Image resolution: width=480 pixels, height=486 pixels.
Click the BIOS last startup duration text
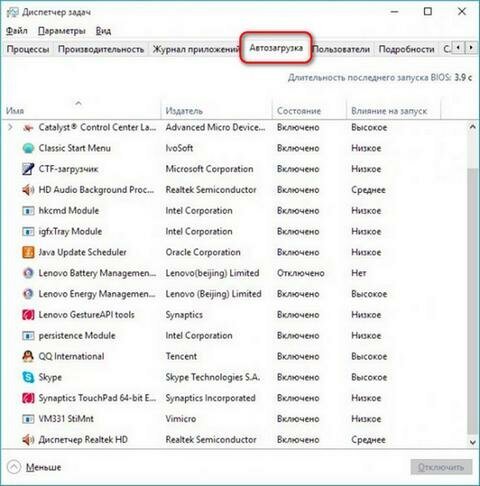[380, 78]
